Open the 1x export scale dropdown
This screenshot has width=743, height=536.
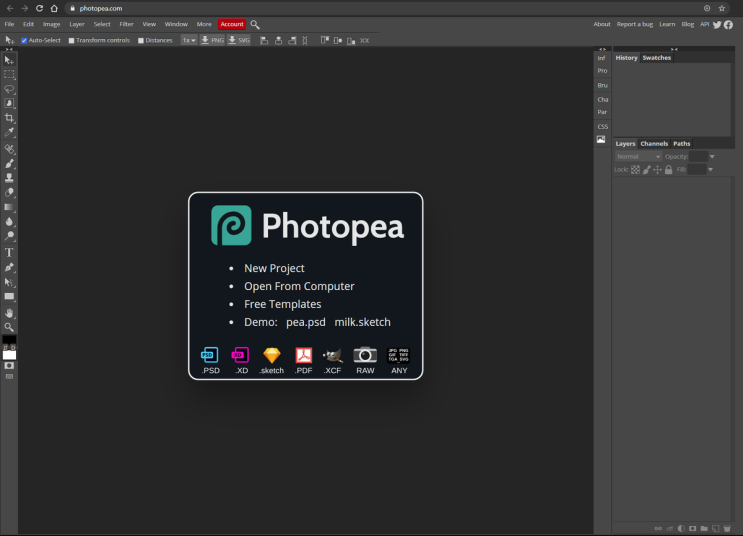click(x=189, y=40)
